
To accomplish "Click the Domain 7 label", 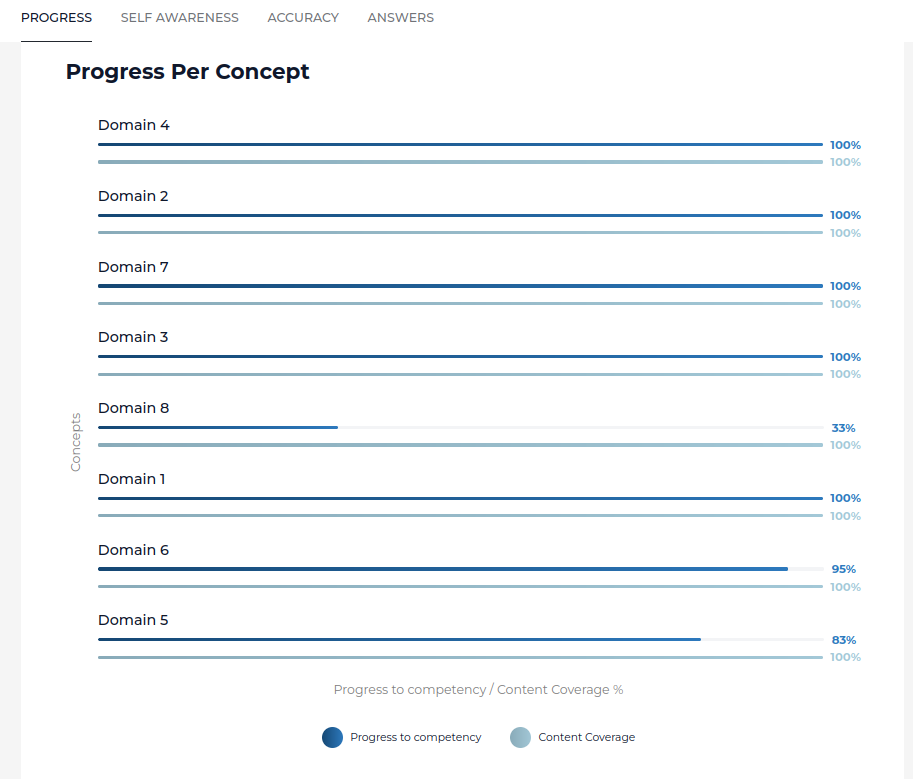I will pyautogui.click(x=133, y=267).
